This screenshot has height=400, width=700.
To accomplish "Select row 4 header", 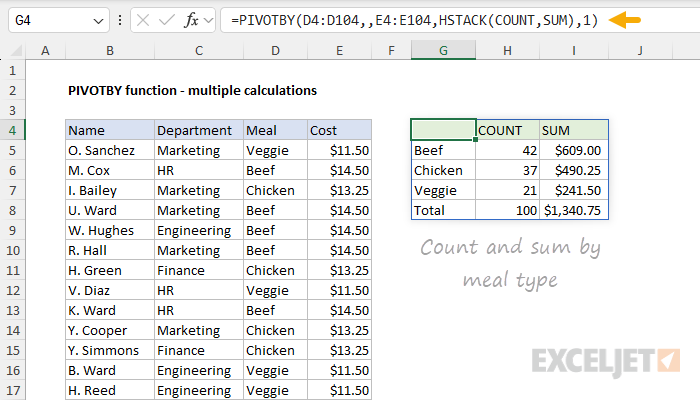I will pyautogui.click(x=12, y=130).
